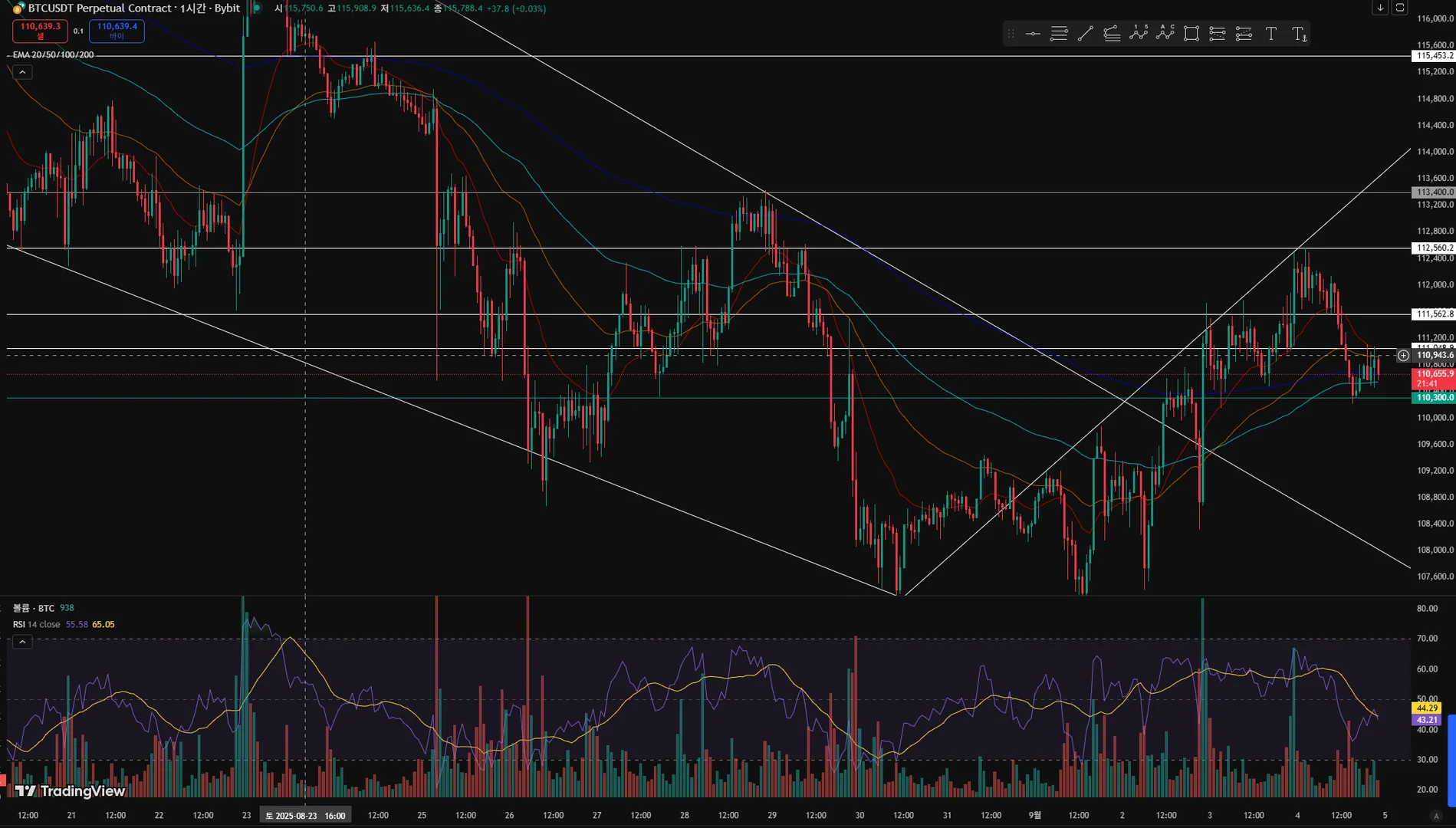
Task: Open the BTCUSDT Perpetual Contract symbol title
Action: 100,8
